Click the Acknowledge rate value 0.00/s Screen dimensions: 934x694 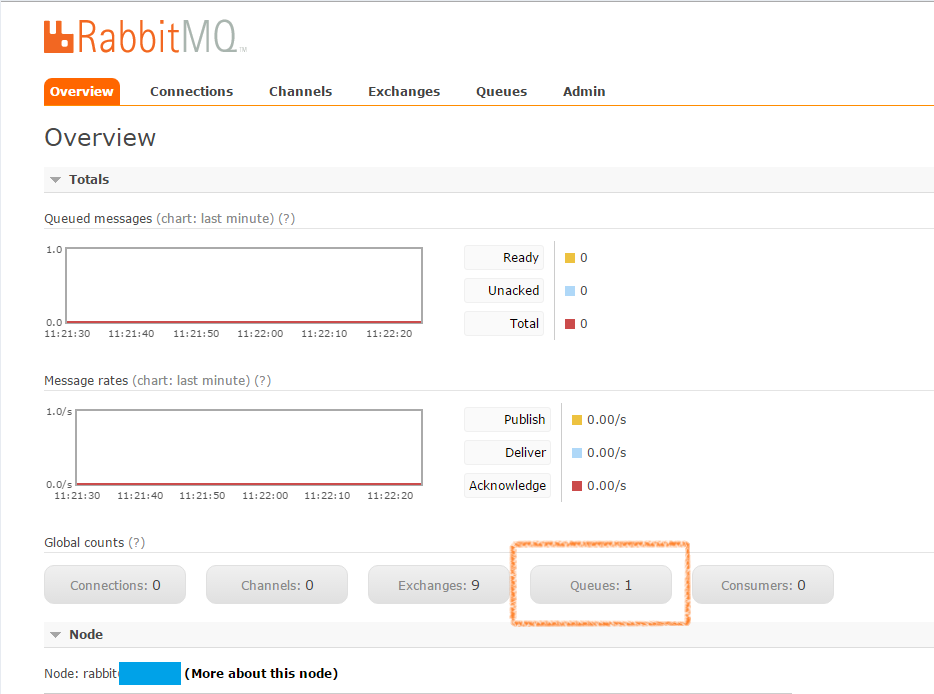(606, 486)
